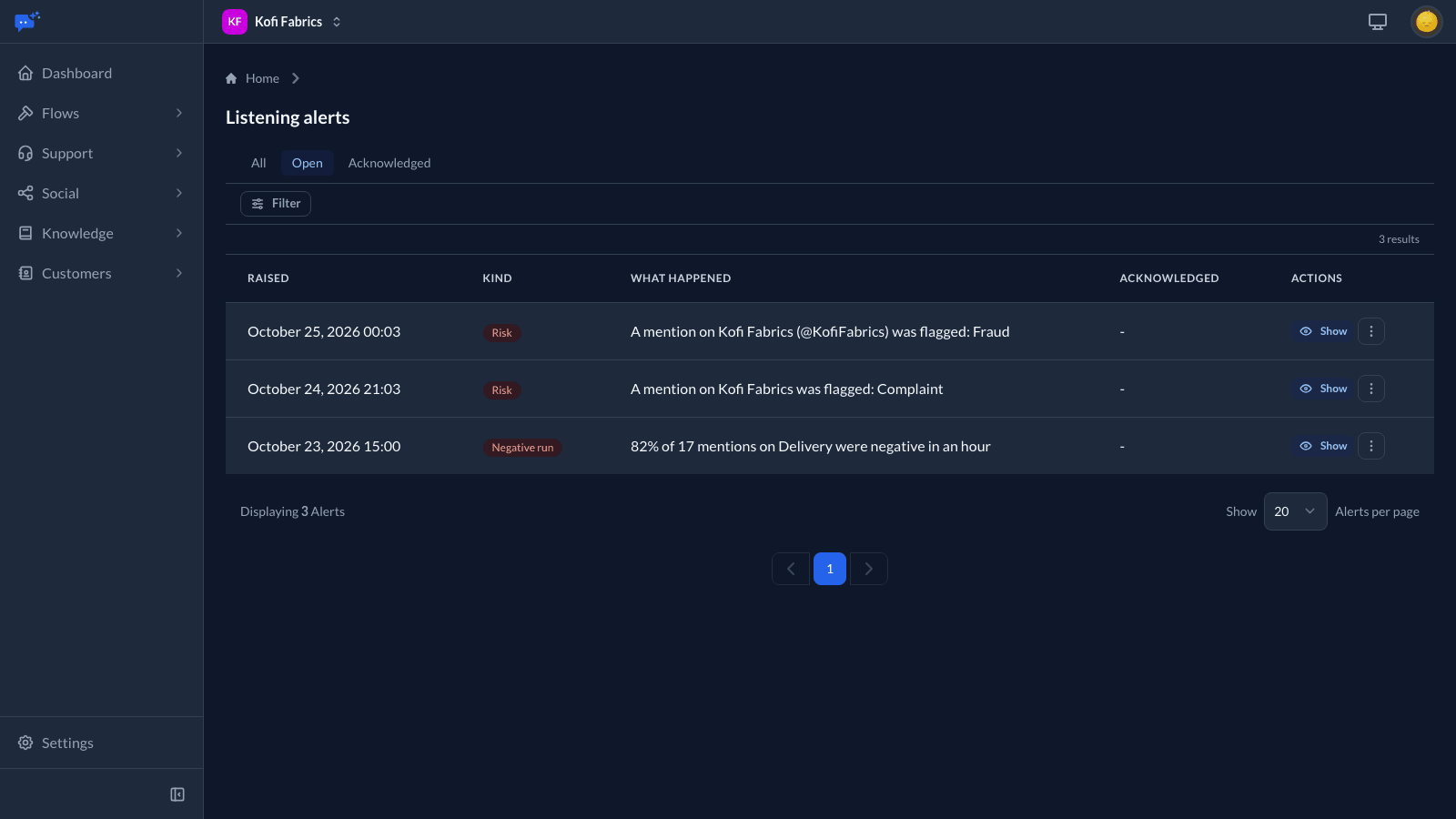
Task: Open the user avatar menu
Action: tap(1426, 22)
